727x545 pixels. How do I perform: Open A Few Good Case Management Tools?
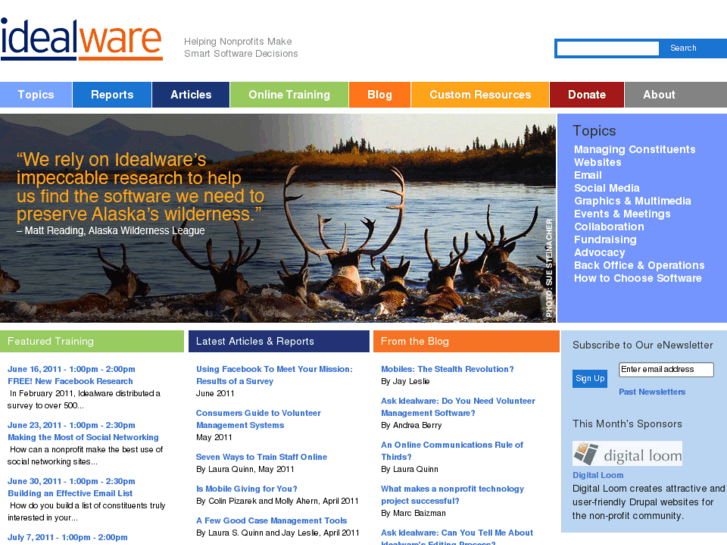[271, 521]
